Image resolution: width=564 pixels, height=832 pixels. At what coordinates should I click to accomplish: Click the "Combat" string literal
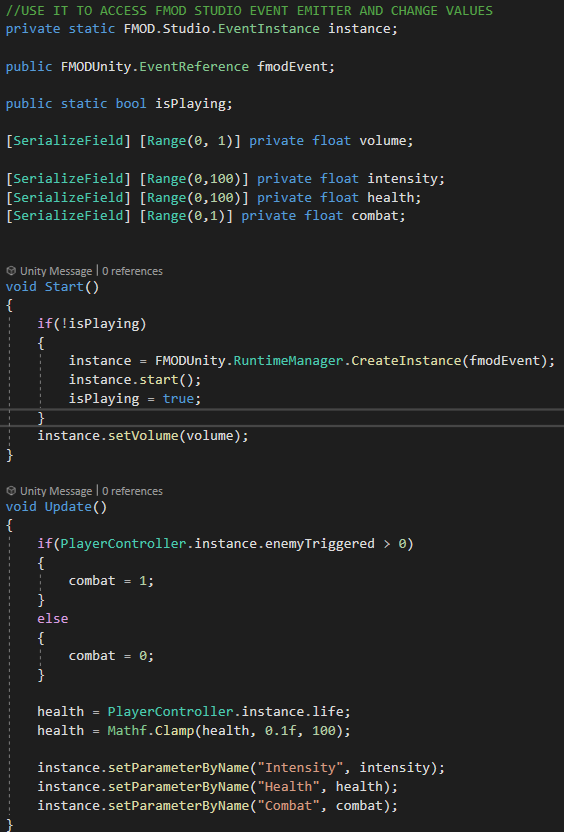(289, 805)
